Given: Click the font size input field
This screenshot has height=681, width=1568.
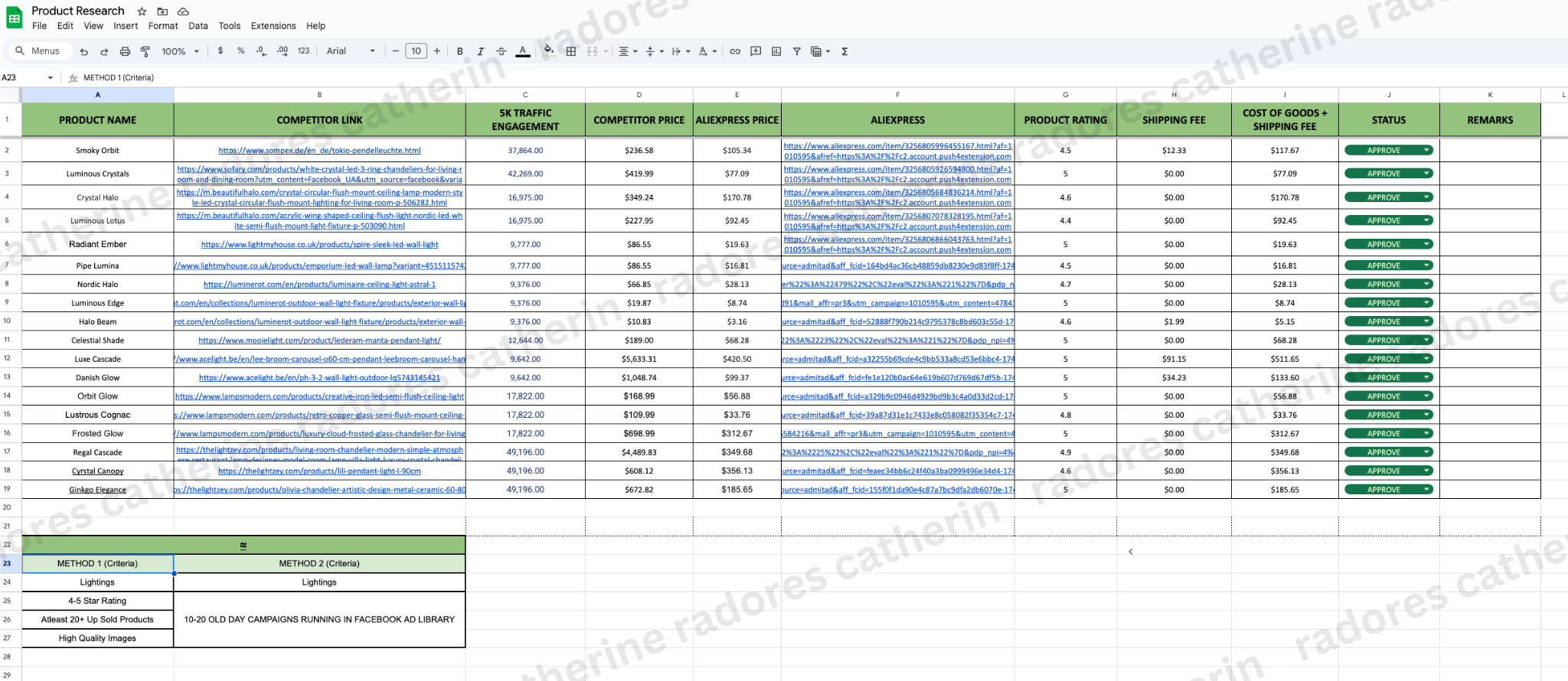Looking at the screenshot, I should pyautogui.click(x=416, y=51).
